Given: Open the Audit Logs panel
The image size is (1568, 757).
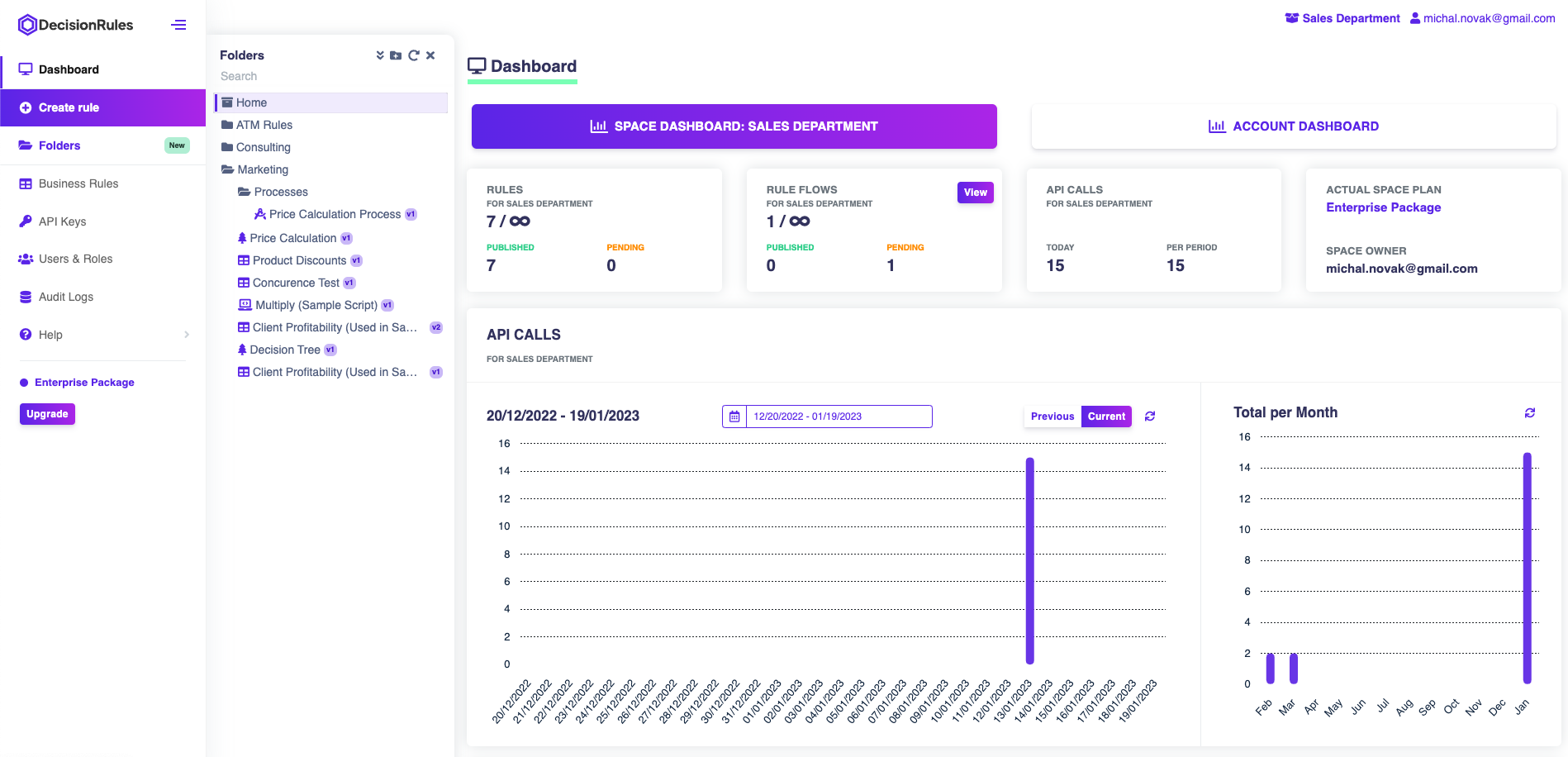Looking at the screenshot, I should [x=66, y=297].
